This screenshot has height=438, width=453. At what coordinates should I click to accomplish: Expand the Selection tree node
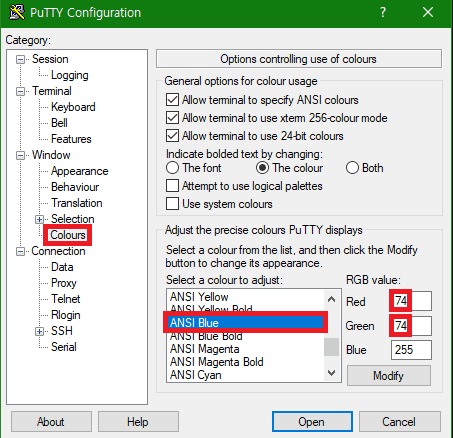pos(39,219)
